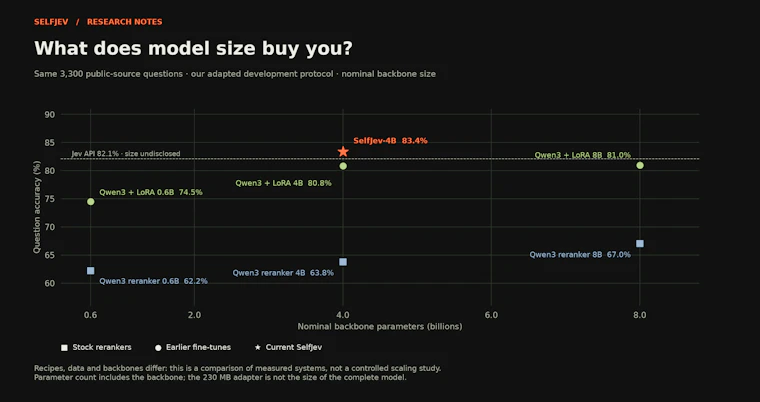
Task: Open the SELFJEV breadcrumb link
Action: [x=51, y=22]
